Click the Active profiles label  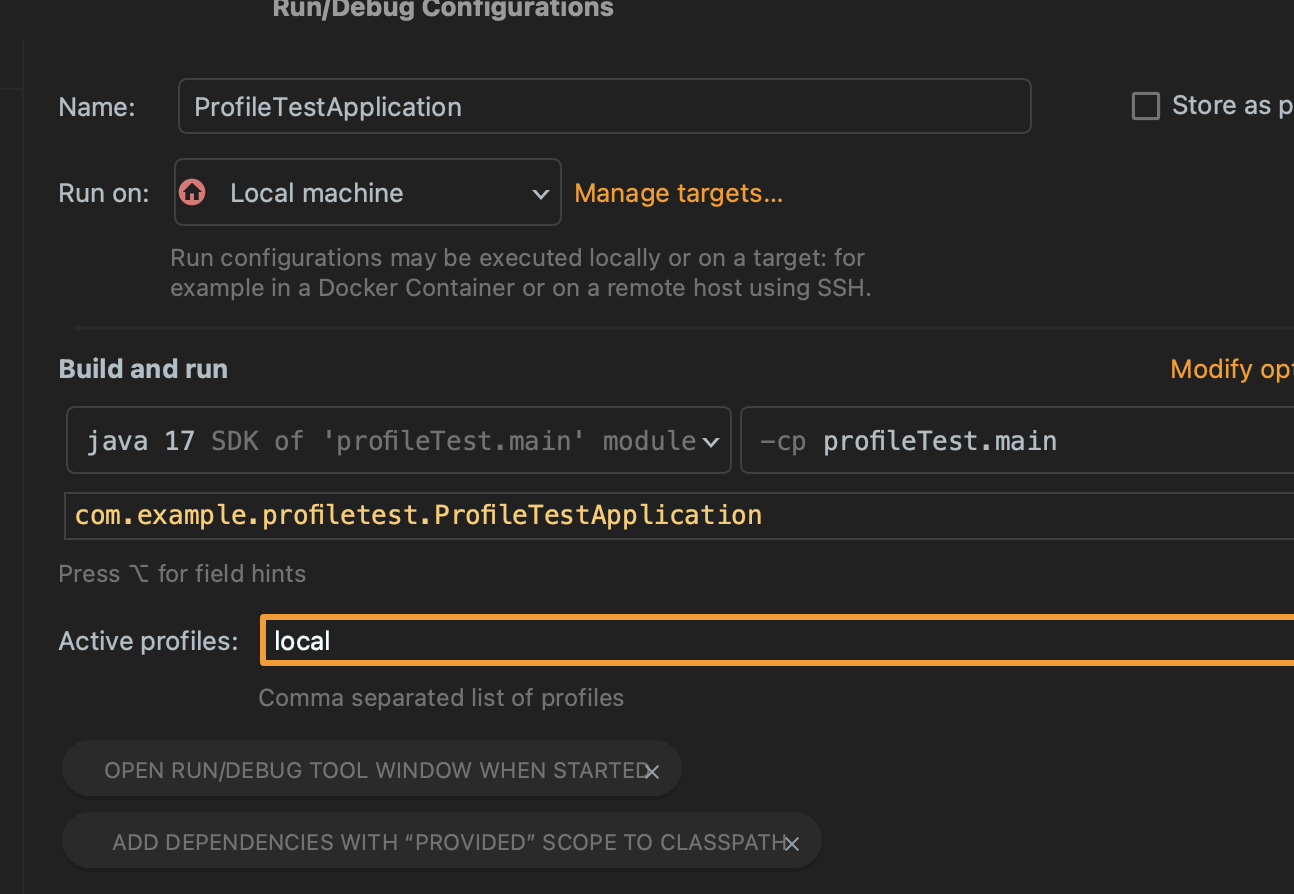coord(148,641)
